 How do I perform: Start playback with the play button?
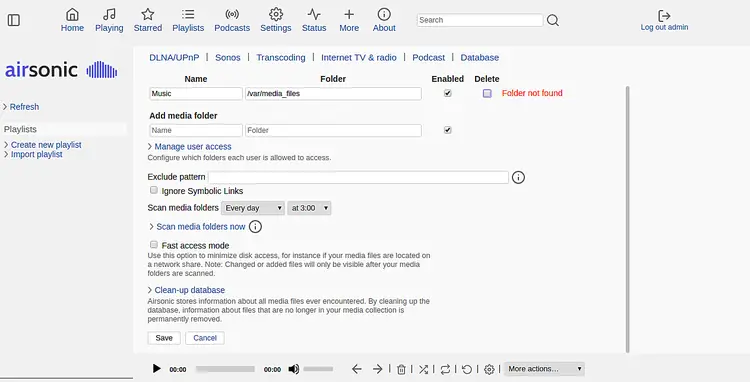tap(156, 369)
